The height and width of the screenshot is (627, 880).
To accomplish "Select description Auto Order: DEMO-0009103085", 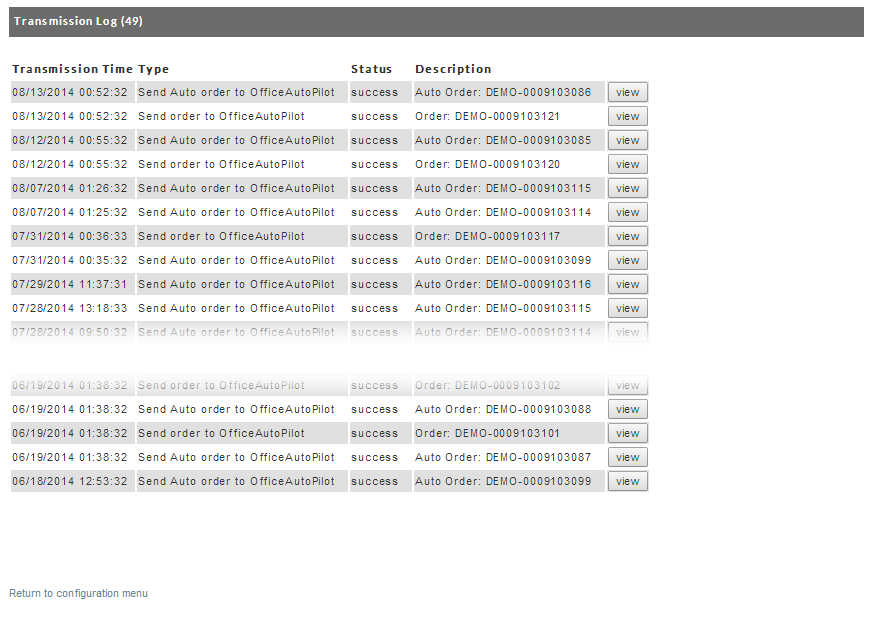I will (503, 140).
